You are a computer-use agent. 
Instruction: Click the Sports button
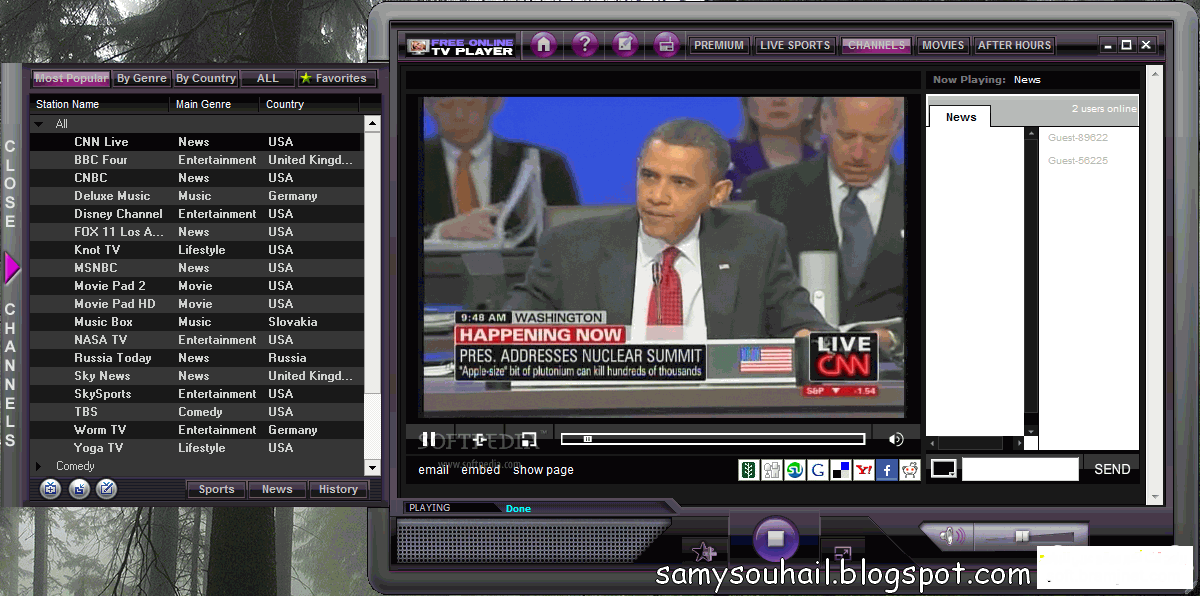(x=216, y=489)
